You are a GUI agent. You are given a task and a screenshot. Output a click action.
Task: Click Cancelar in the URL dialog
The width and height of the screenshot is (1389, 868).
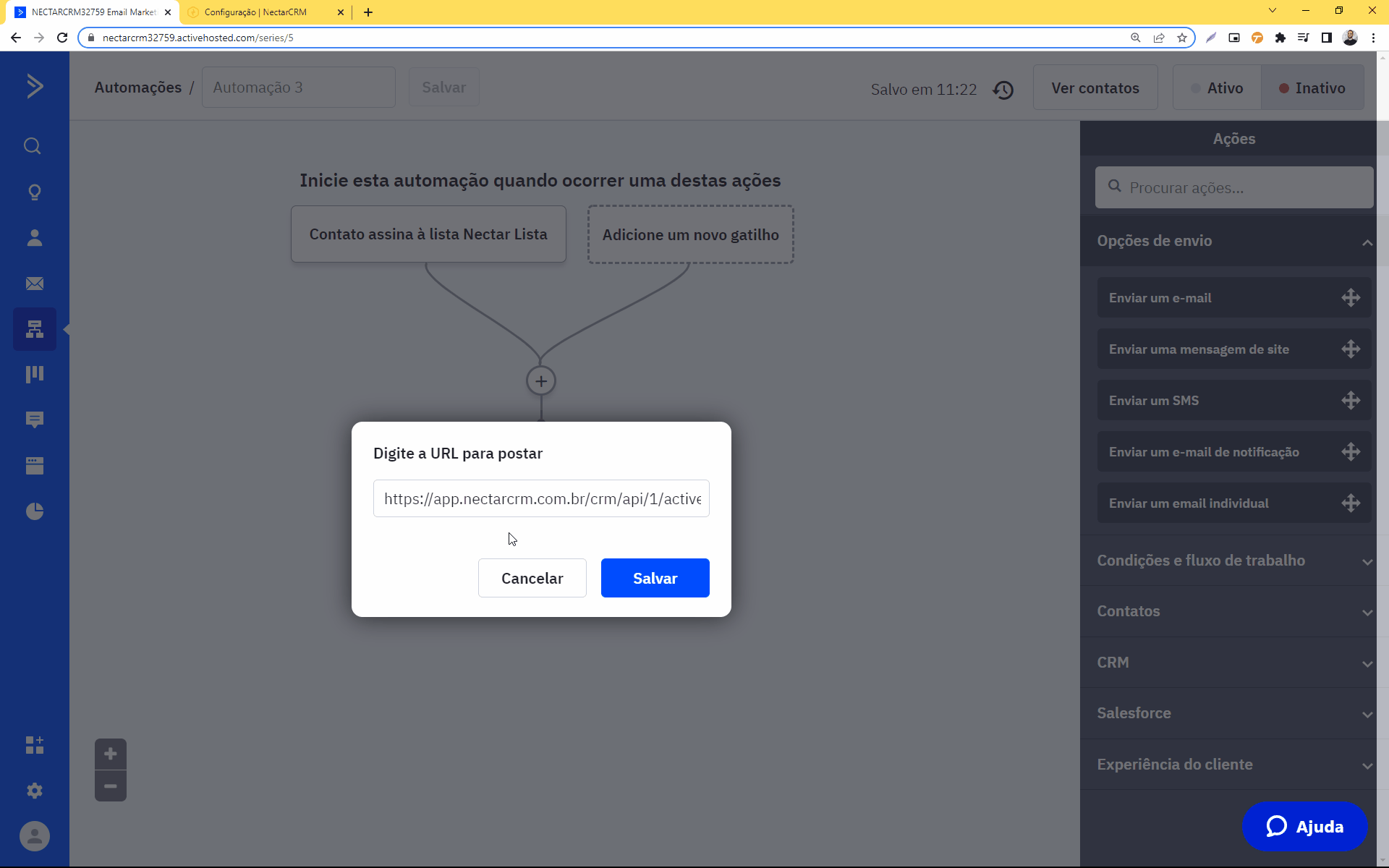(532, 578)
